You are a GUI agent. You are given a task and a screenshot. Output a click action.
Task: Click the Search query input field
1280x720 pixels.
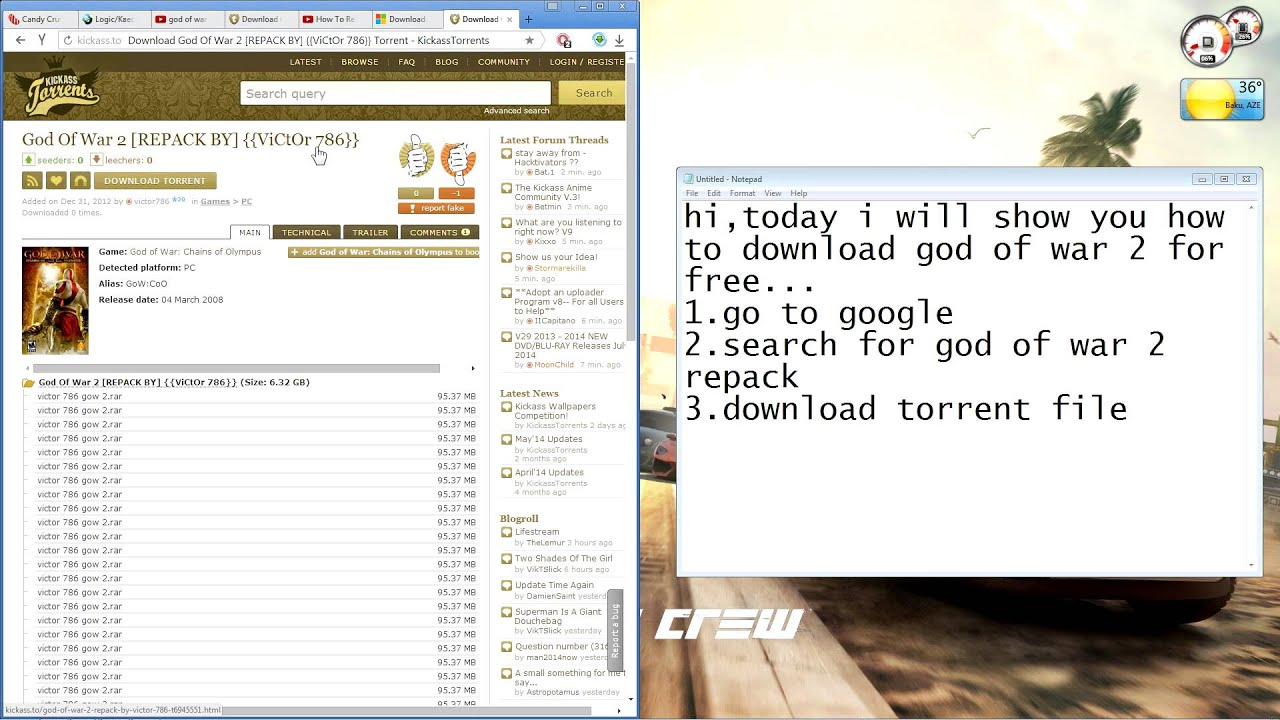(x=396, y=93)
